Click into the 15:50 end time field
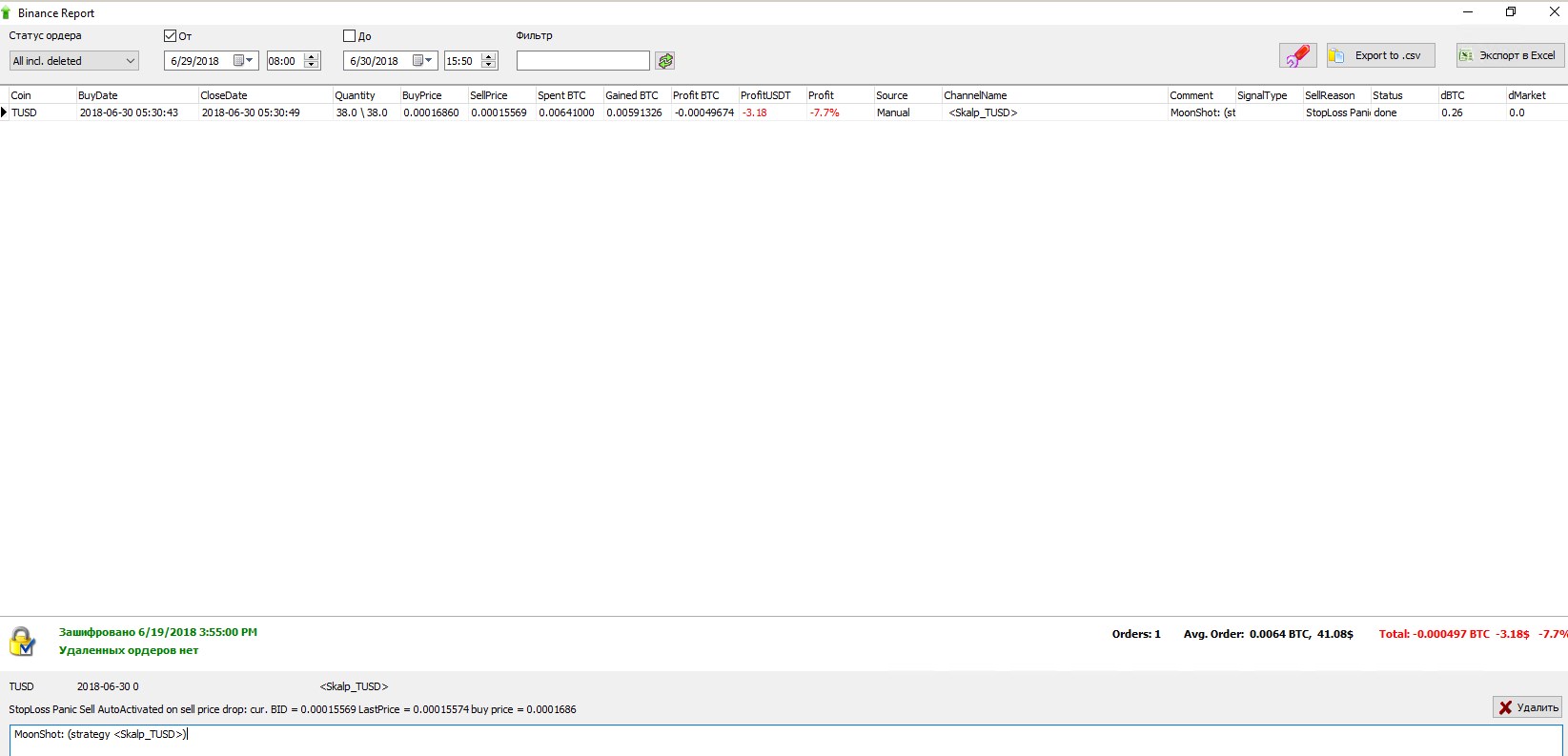The height and width of the screenshot is (756, 1568). 463,61
